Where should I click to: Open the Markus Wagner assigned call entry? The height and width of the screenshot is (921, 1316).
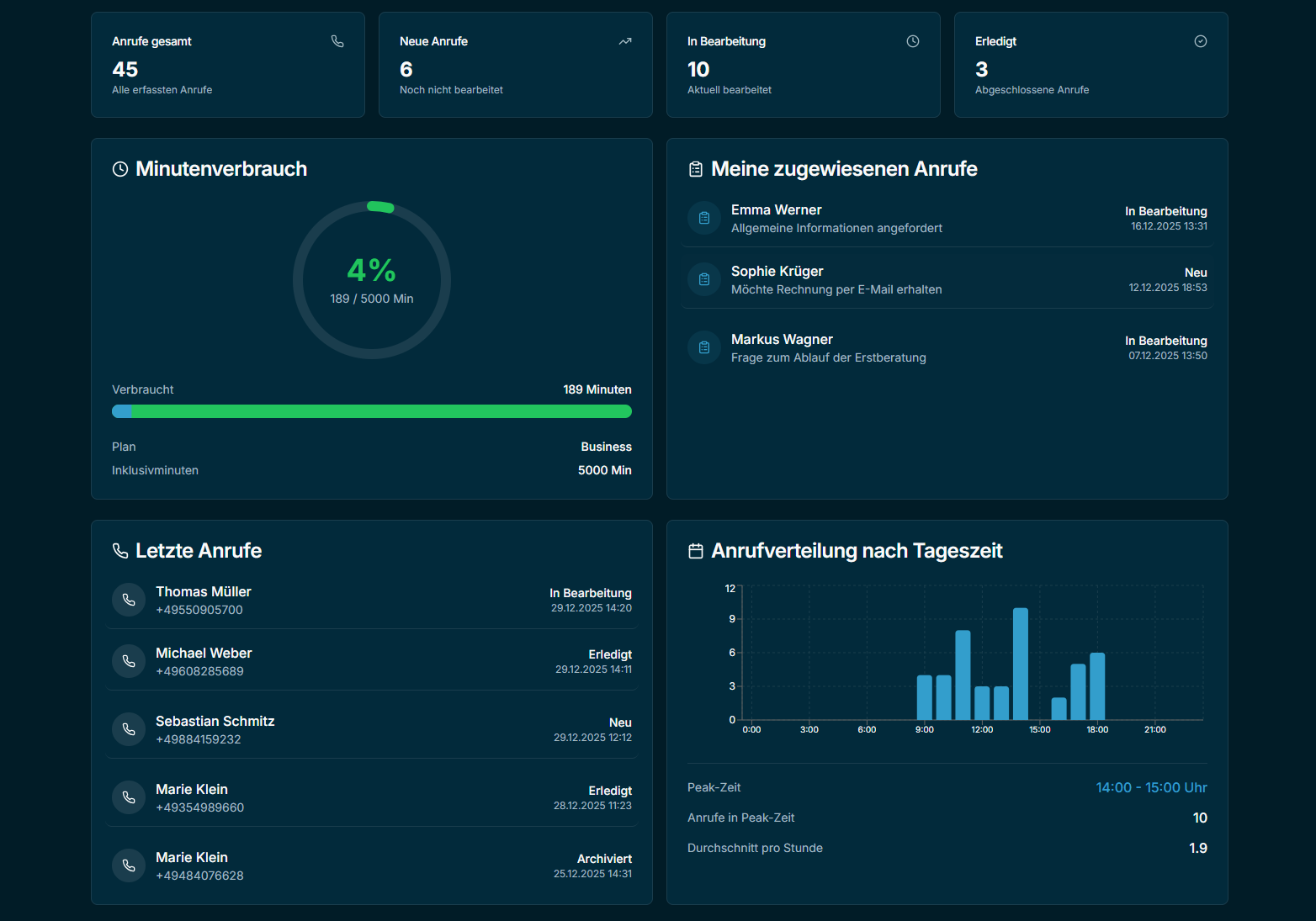947,347
